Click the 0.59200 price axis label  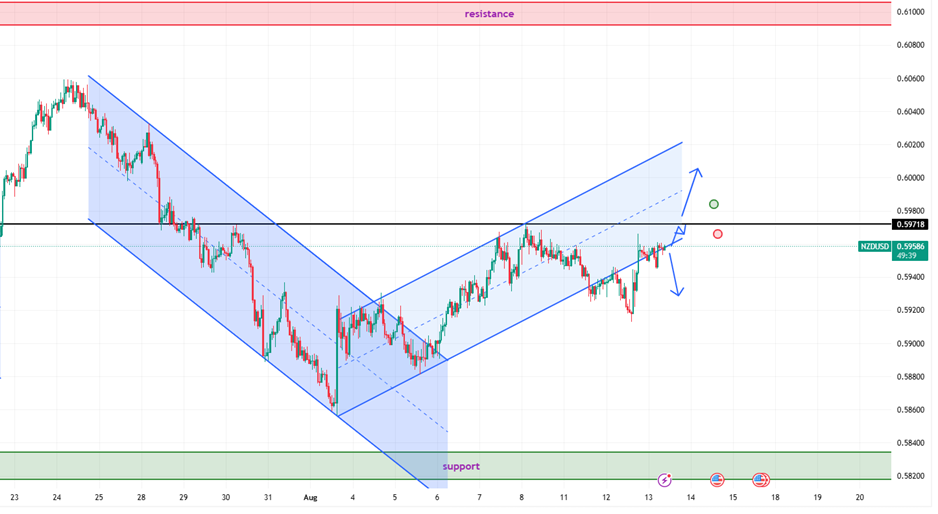coord(910,310)
